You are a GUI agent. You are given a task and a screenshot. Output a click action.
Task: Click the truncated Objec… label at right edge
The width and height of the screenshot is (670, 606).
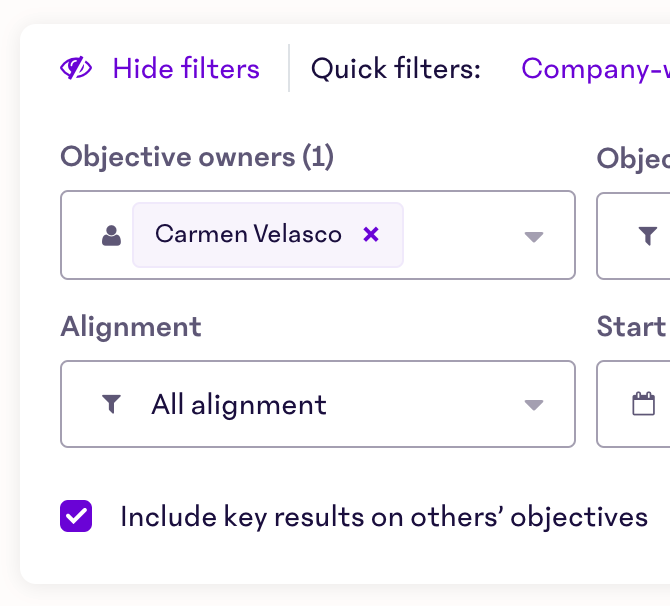634,157
